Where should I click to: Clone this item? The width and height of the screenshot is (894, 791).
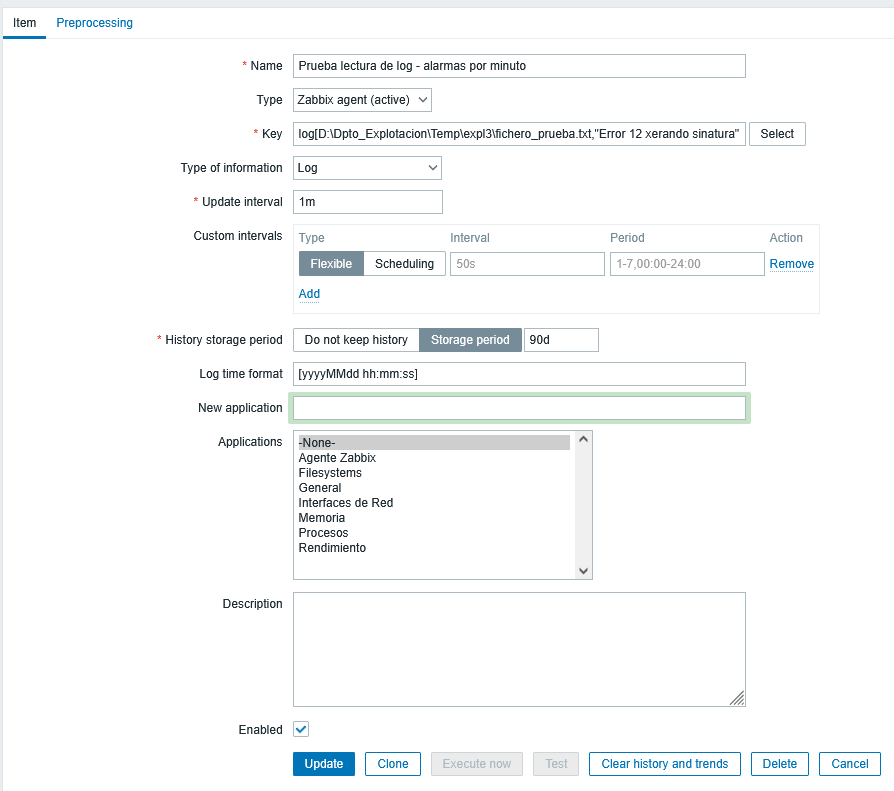[x=393, y=764]
